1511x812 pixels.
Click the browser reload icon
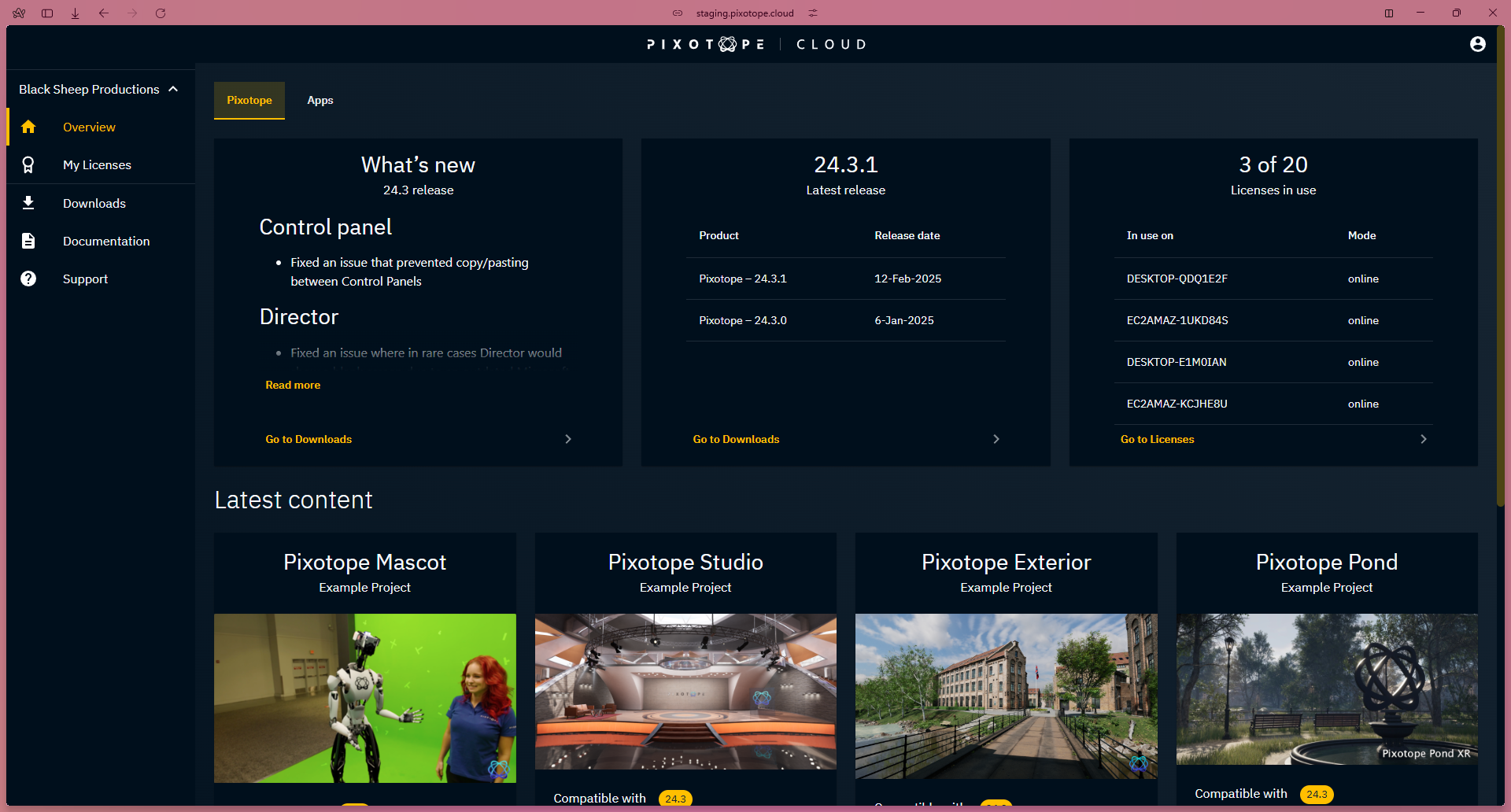161,13
